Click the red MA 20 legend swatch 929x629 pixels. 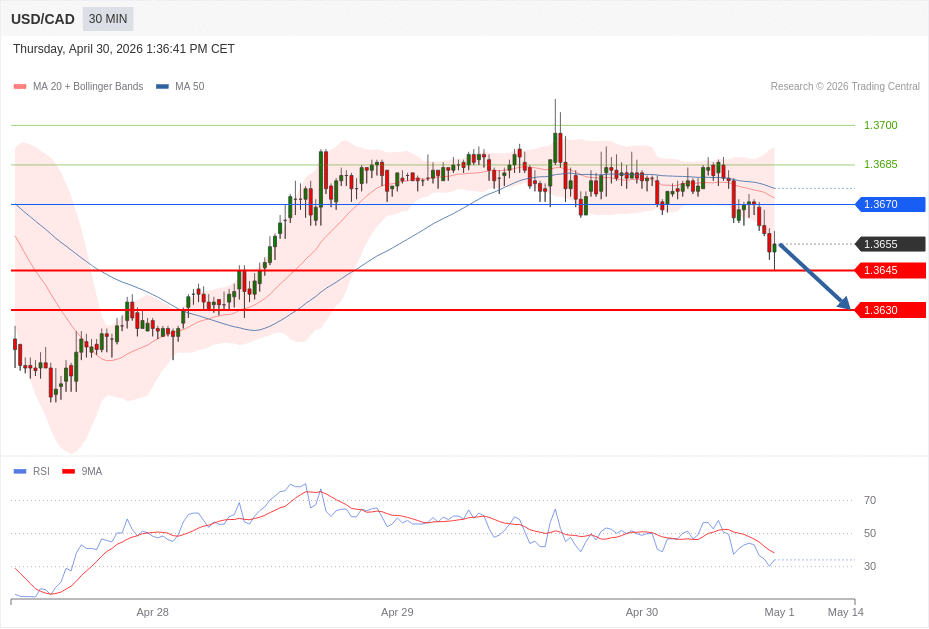tap(20, 87)
